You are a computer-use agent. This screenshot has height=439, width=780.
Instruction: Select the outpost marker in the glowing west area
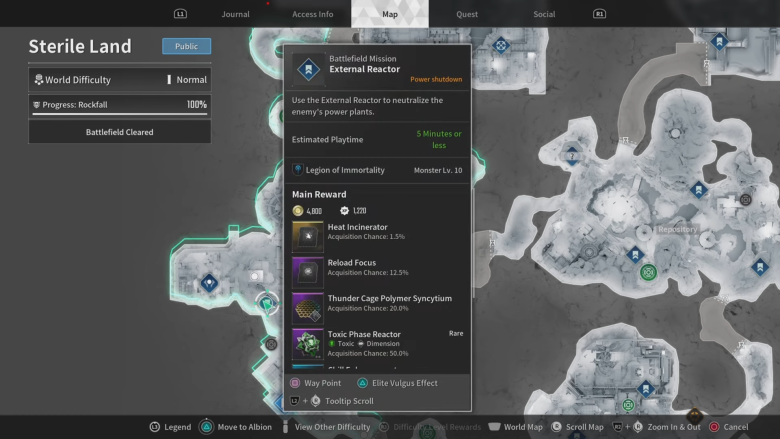(209, 283)
